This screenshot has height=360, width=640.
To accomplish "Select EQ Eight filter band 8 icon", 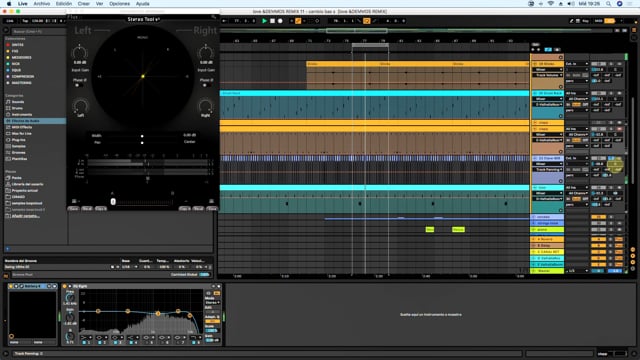I will pos(193,338).
